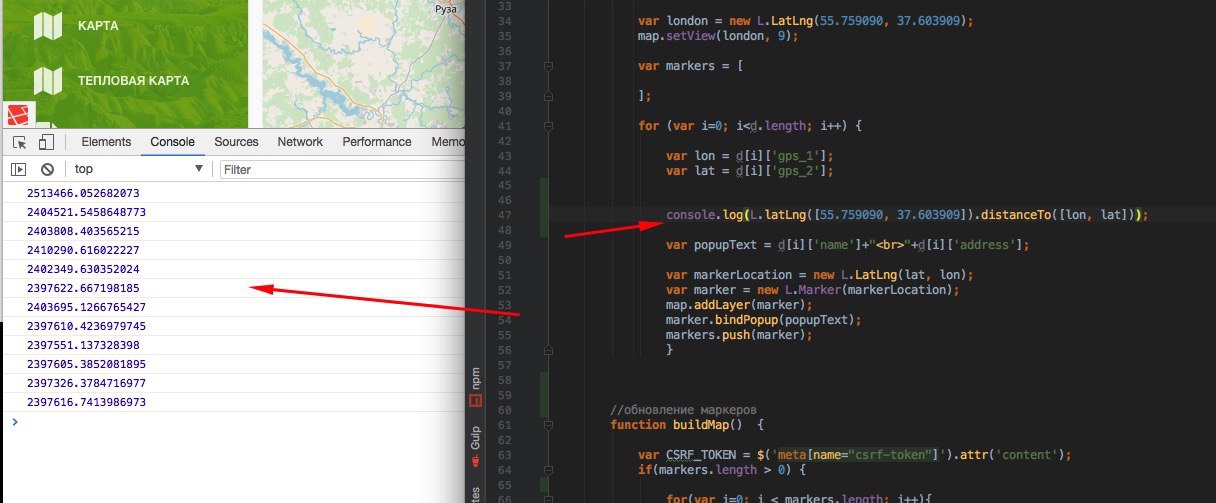Open the КАРТА menu item
Screen dimensions: 1216x503
point(98,25)
